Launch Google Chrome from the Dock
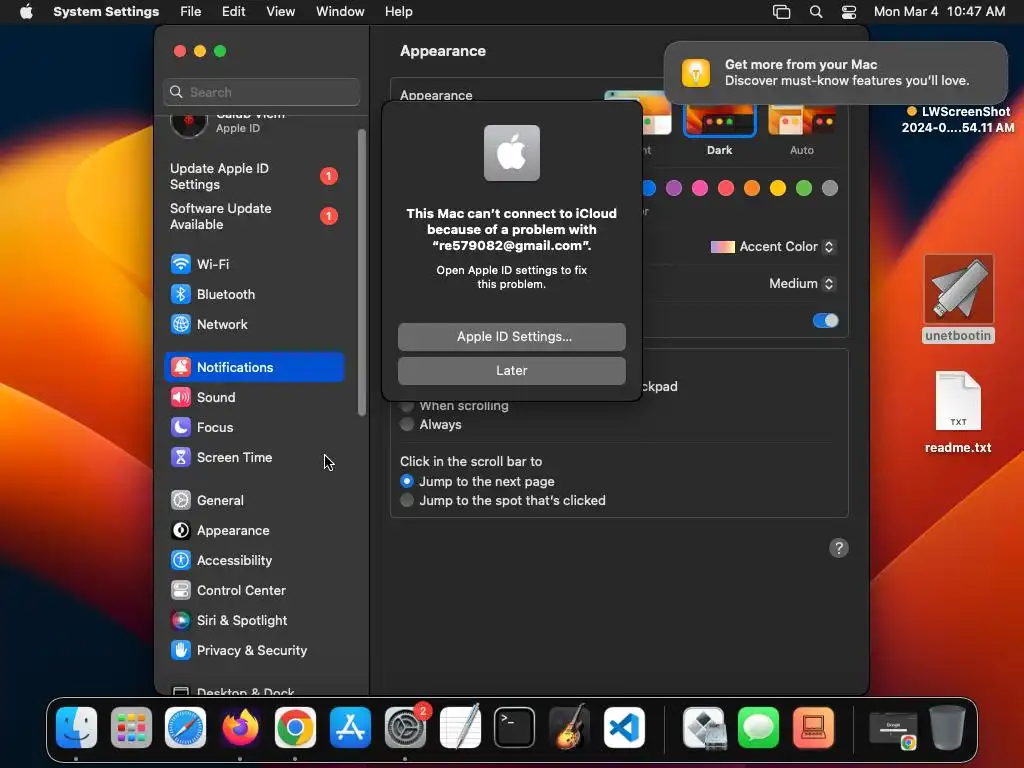This screenshot has height=768, width=1024. click(x=295, y=728)
